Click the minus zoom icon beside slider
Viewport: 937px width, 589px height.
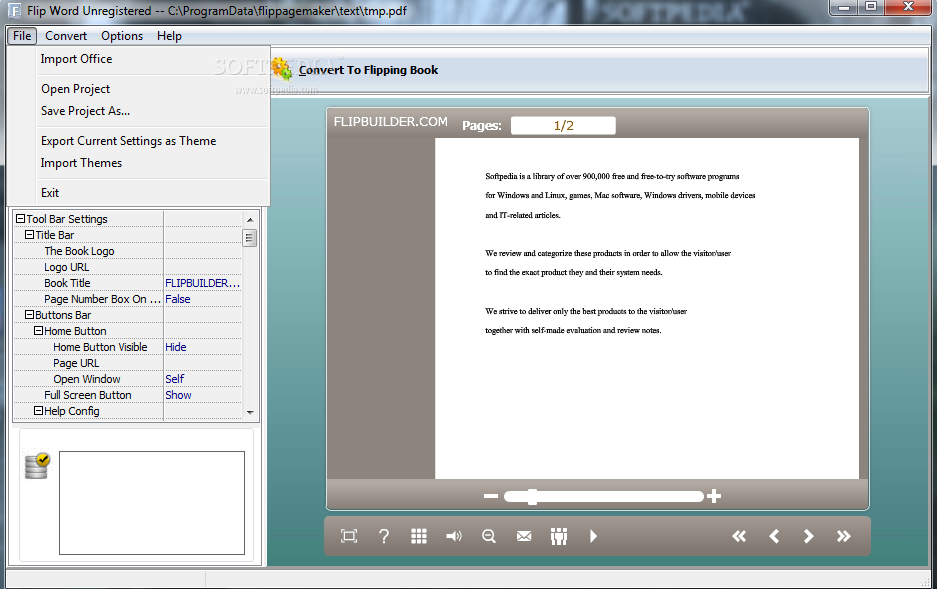[x=491, y=496]
